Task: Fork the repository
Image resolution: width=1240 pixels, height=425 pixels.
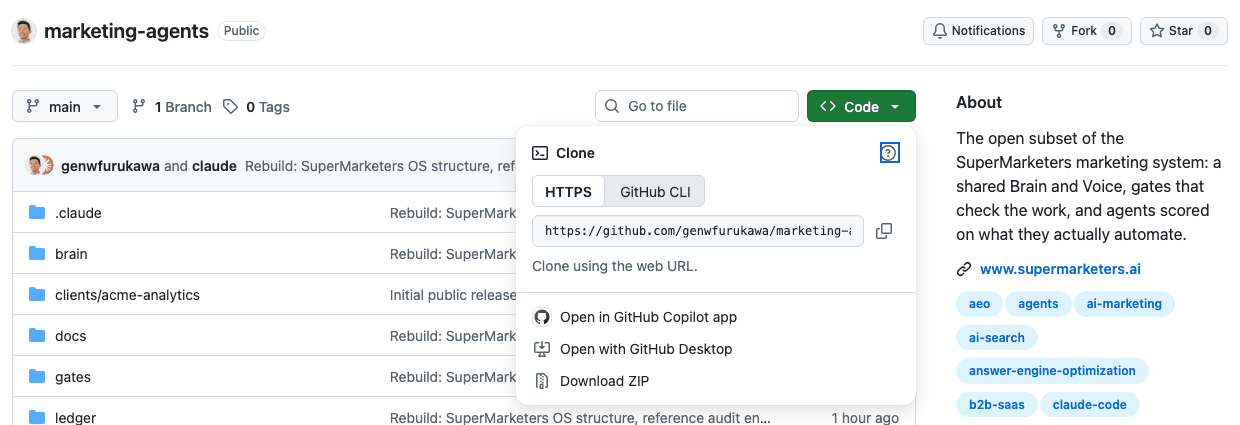Action: click(1086, 31)
